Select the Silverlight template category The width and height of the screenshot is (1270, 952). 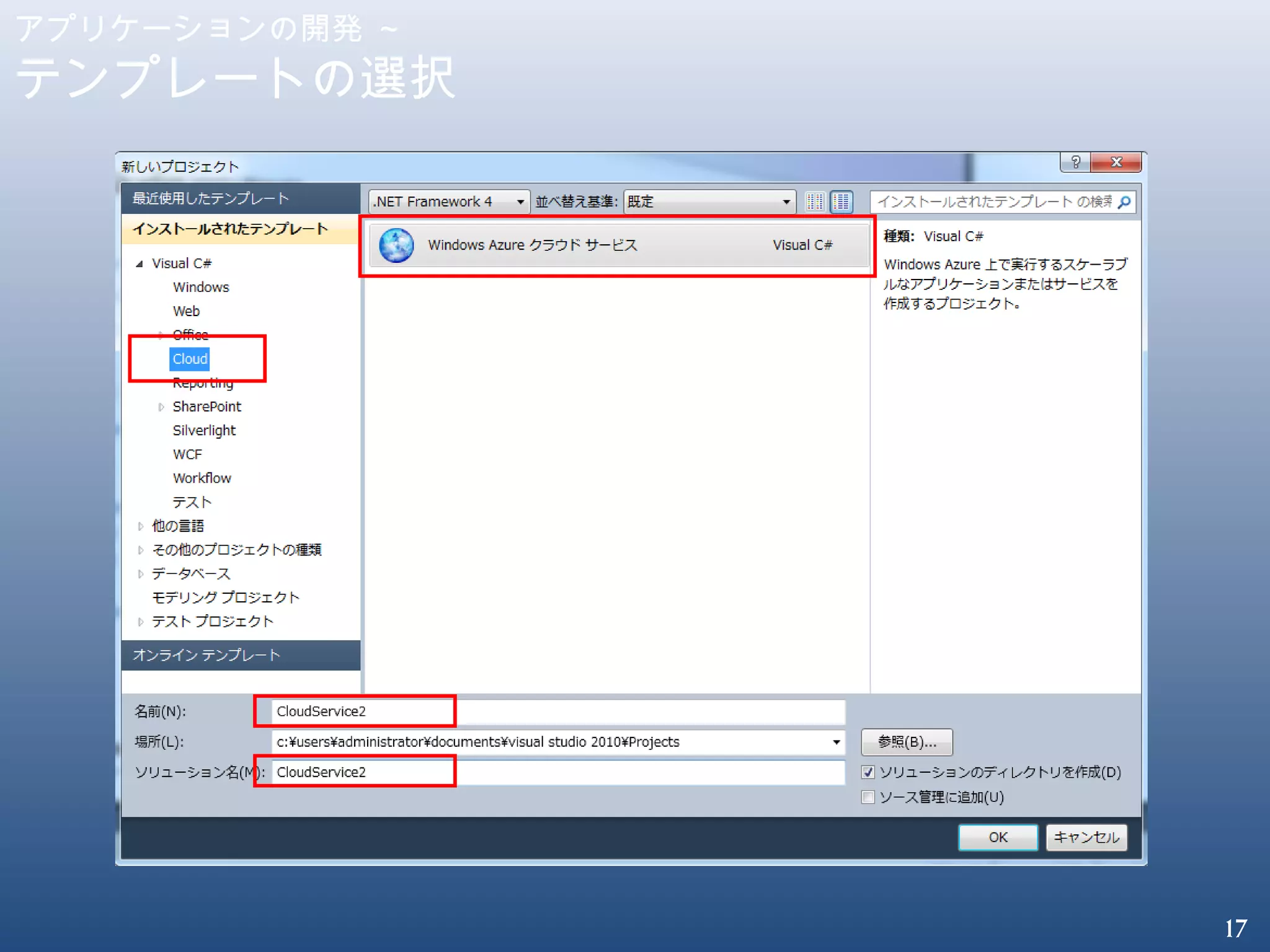(204, 431)
